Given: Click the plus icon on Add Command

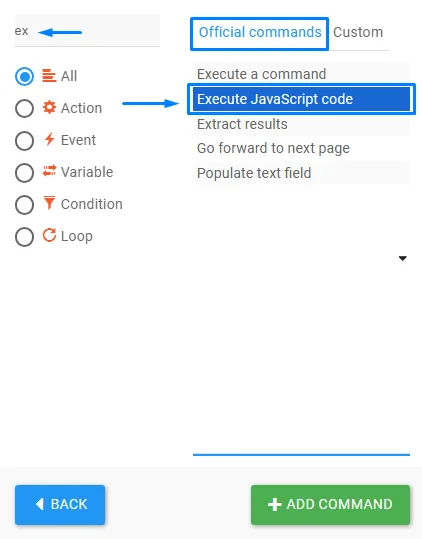Looking at the screenshot, I should (x=274, y=505).
